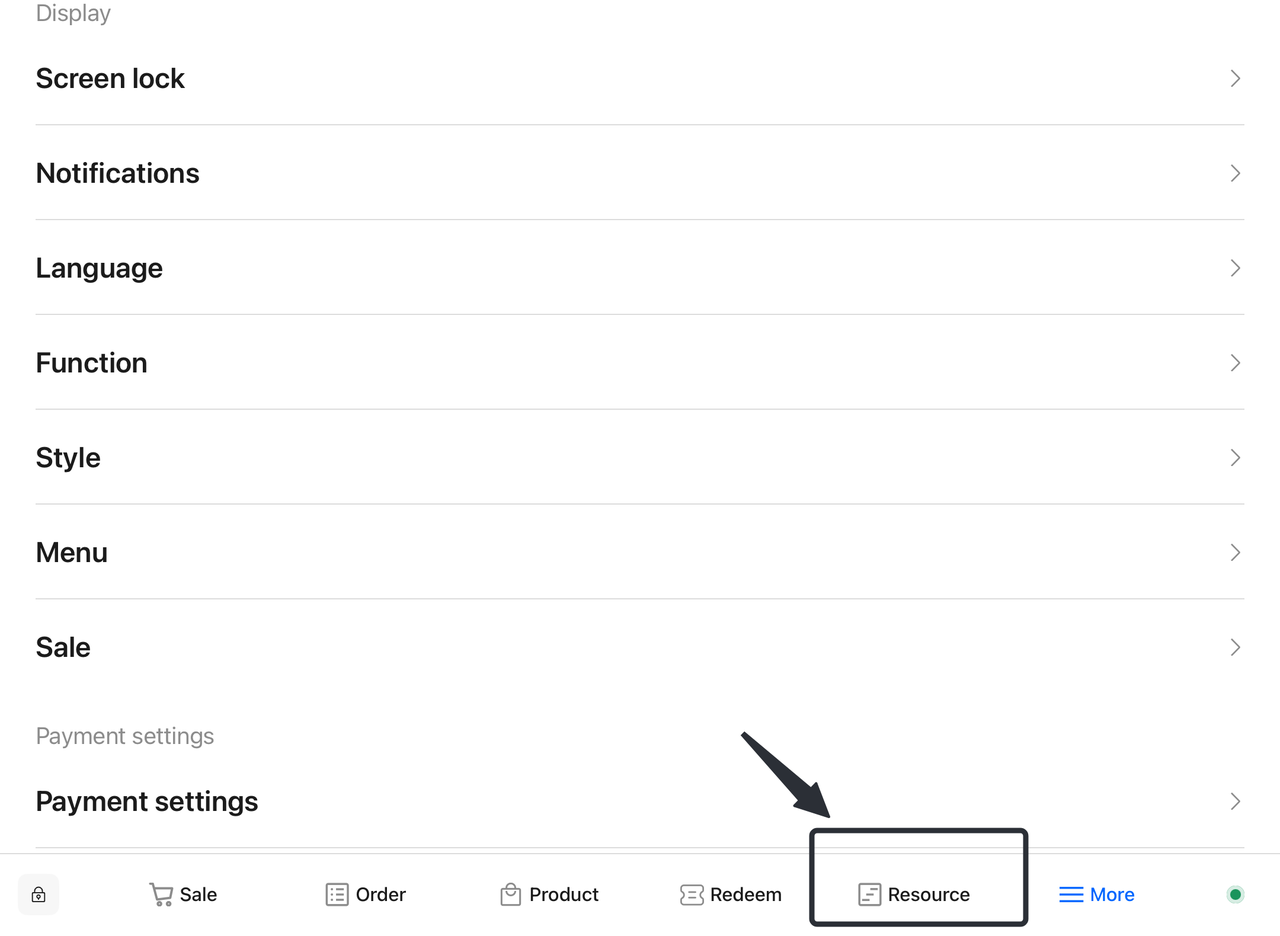Viewport: 1280px width, 936px height.
Task: Open the Sale cart icon tab
Action: click(x=161, y=895)
